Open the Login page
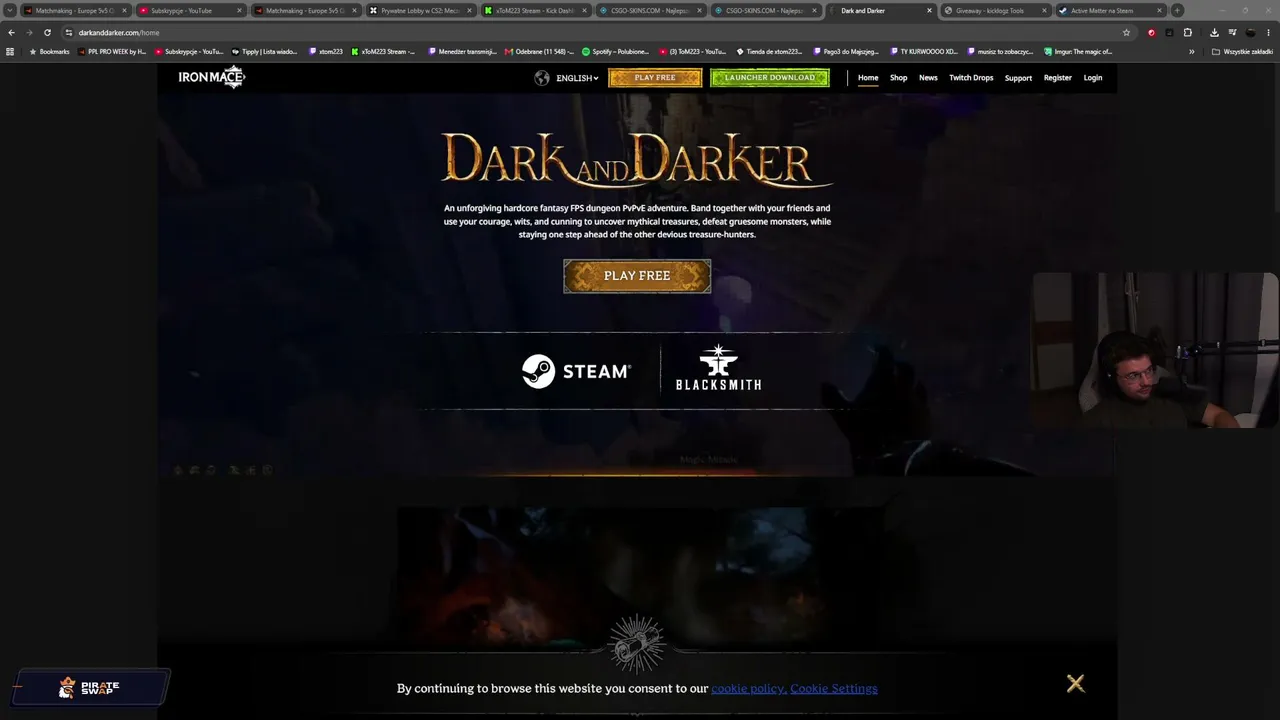Image resolution: width=1280 pixels, height=720 pixels. pyautogui.click(x=1093, y=78)
